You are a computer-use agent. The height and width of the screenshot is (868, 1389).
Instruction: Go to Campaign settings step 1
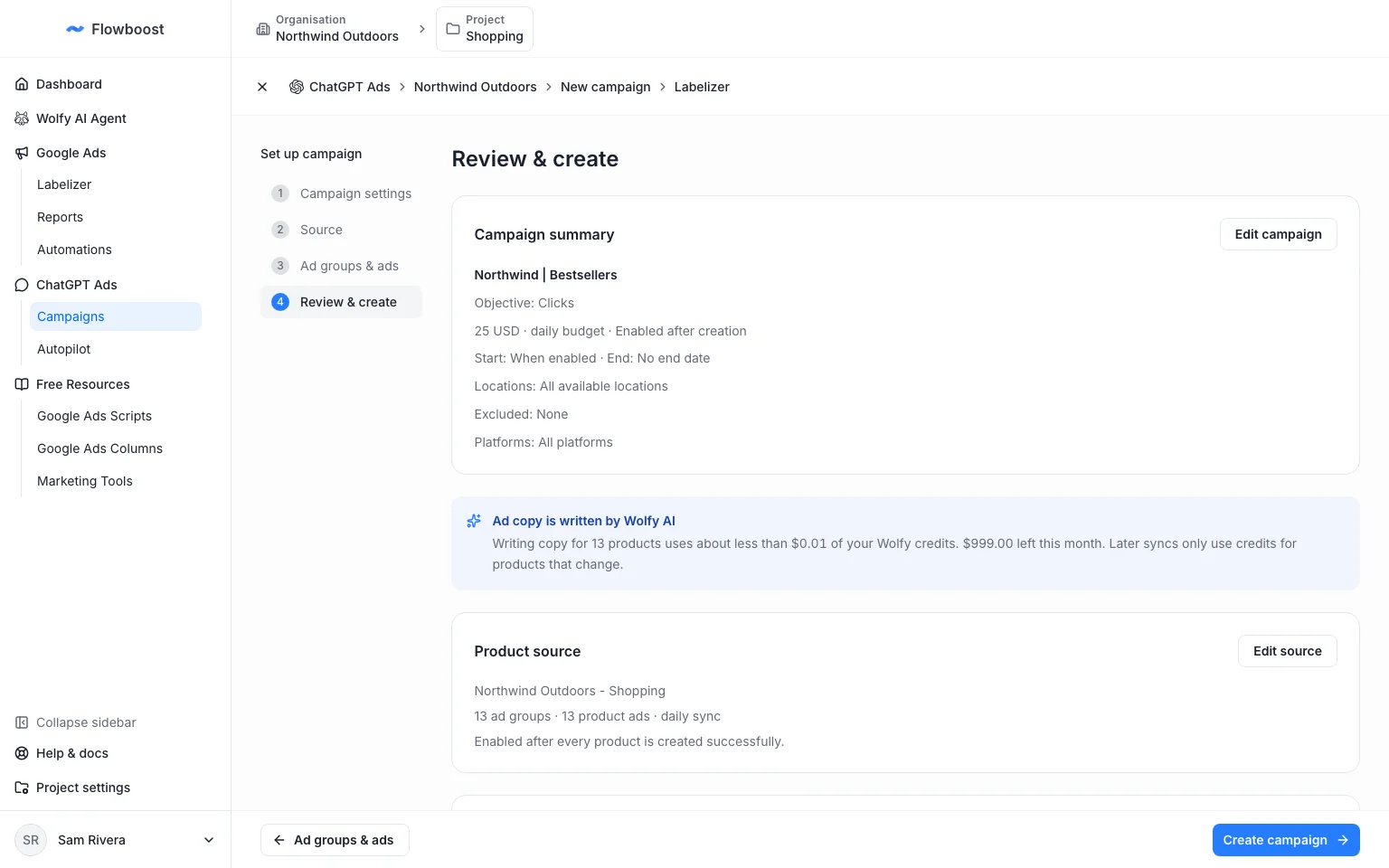click(341, 193)
